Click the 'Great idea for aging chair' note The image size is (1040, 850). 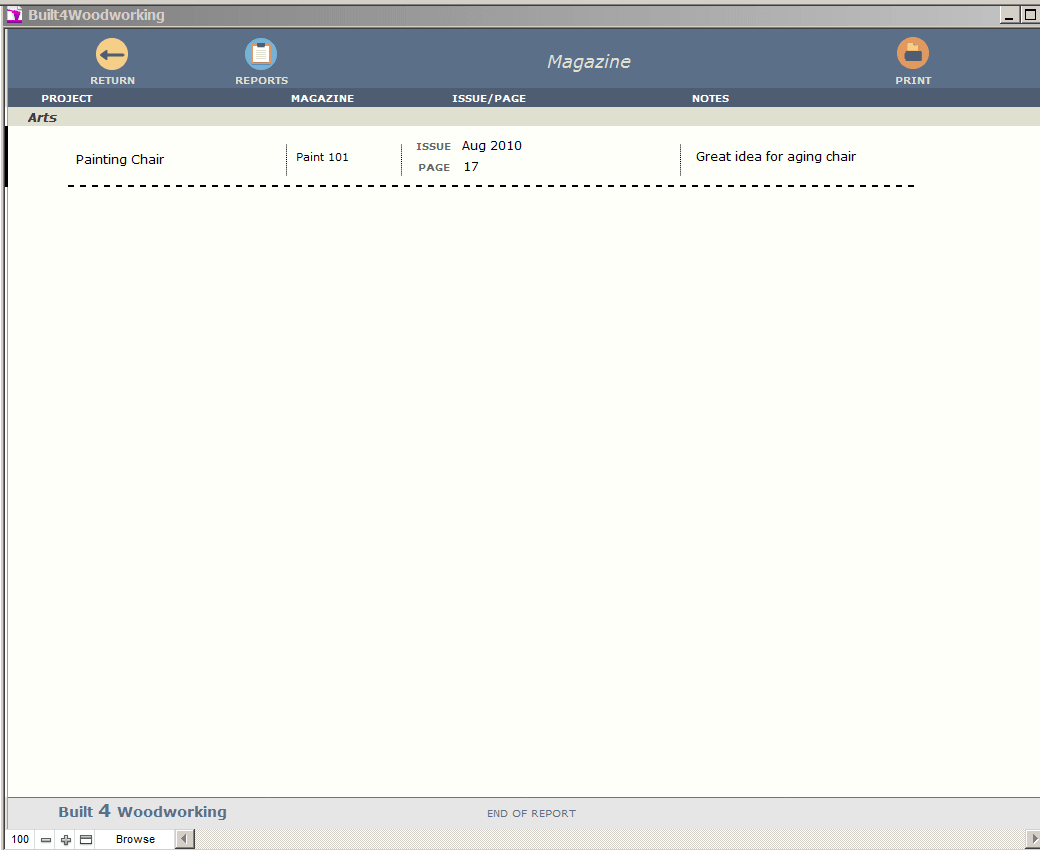pyautogui.click(x=776, y=157)
